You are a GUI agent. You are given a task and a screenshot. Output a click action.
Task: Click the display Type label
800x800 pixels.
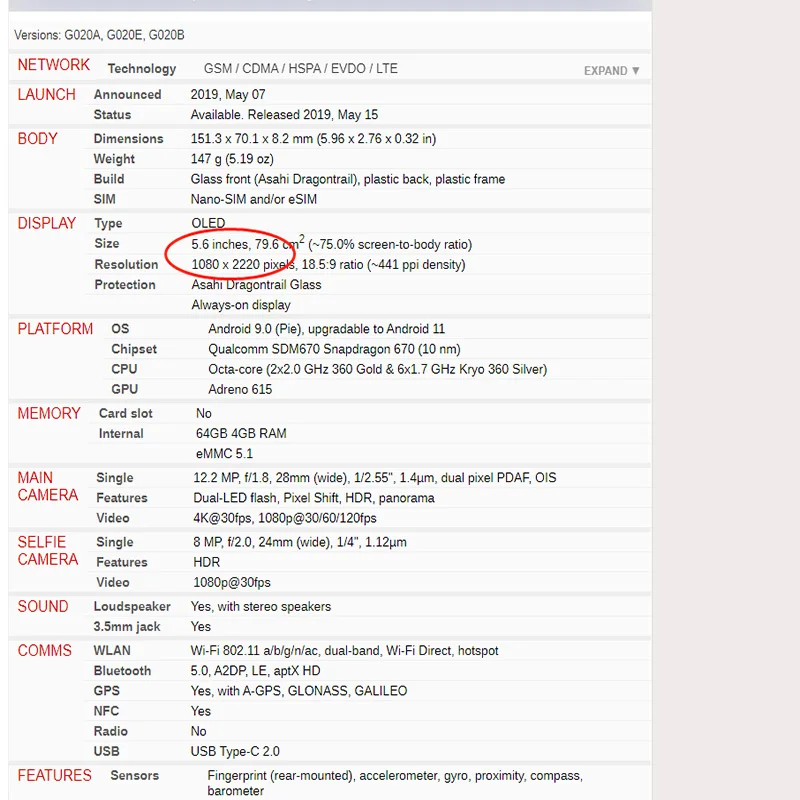tap(108, 223)
